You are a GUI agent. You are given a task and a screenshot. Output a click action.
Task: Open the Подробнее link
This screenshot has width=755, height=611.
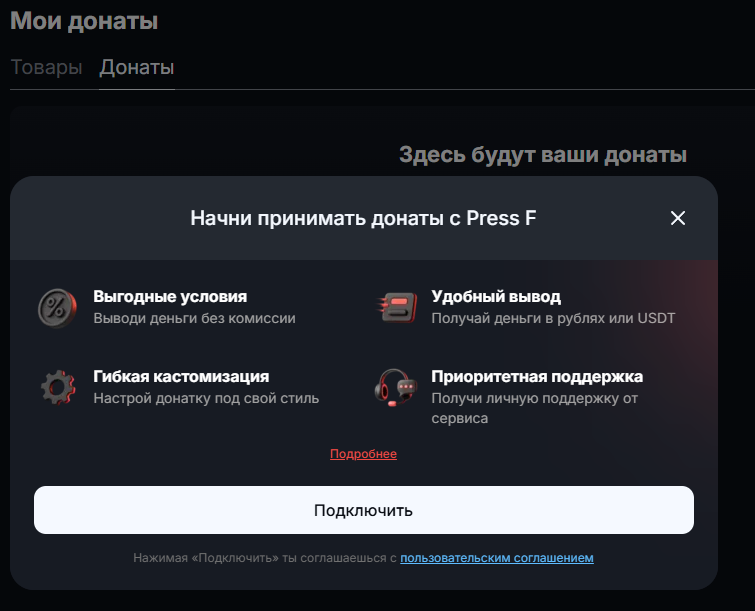point(363,454)
